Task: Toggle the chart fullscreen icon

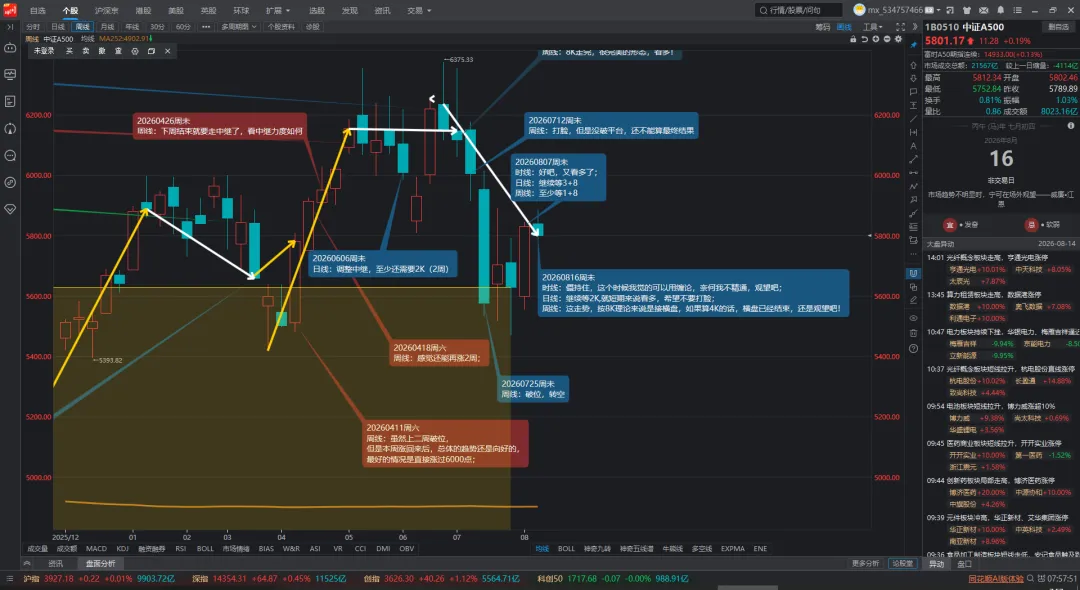Action: (x=900, y=27)
